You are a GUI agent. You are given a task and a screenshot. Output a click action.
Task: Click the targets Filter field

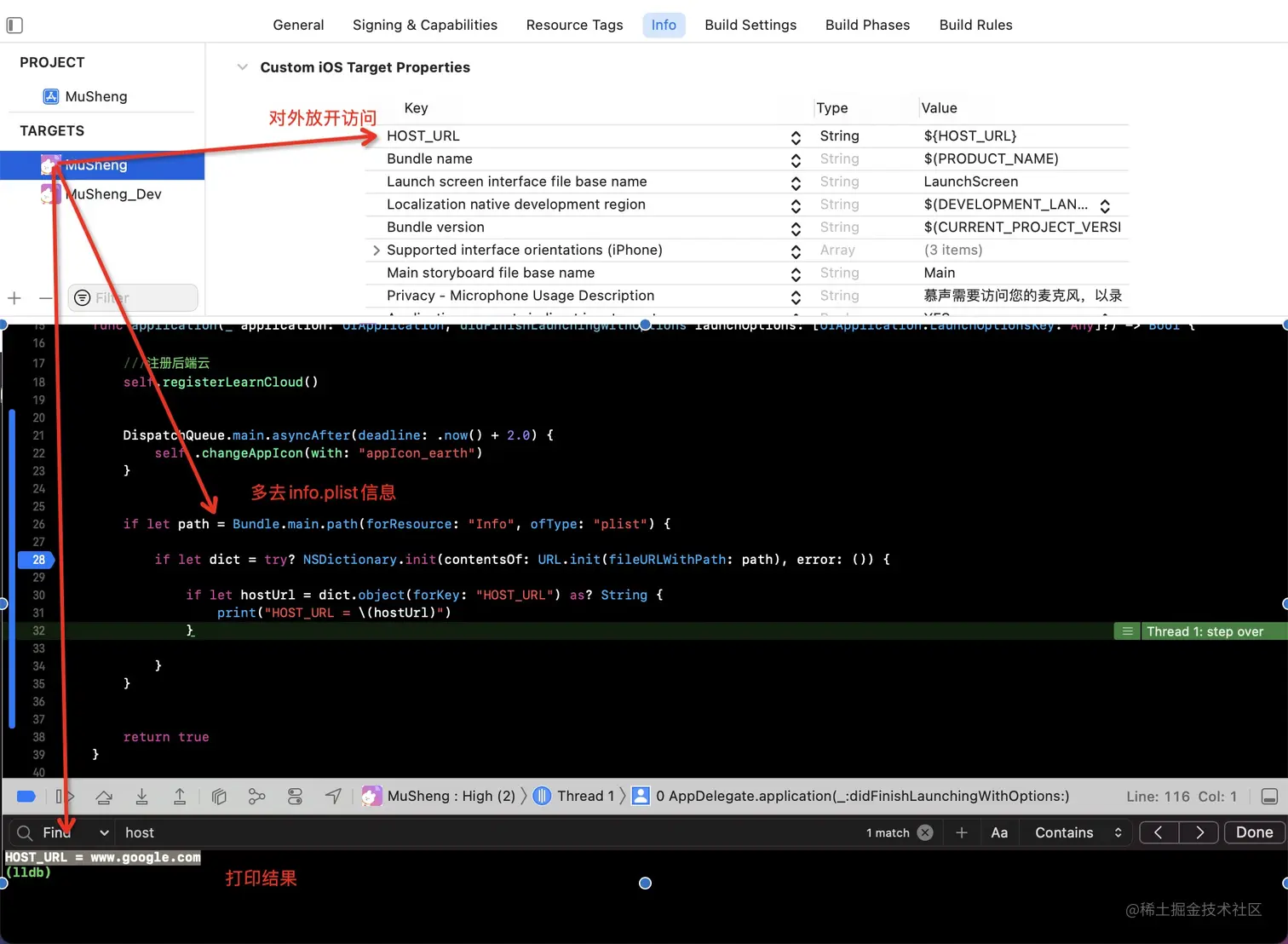(132, 298)
